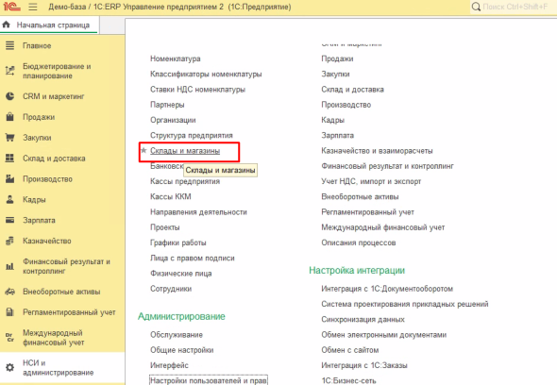This screenshot has height=385, width=557.
Task: Open Обмен с сайтом link
Action: (x=350, y=350)
